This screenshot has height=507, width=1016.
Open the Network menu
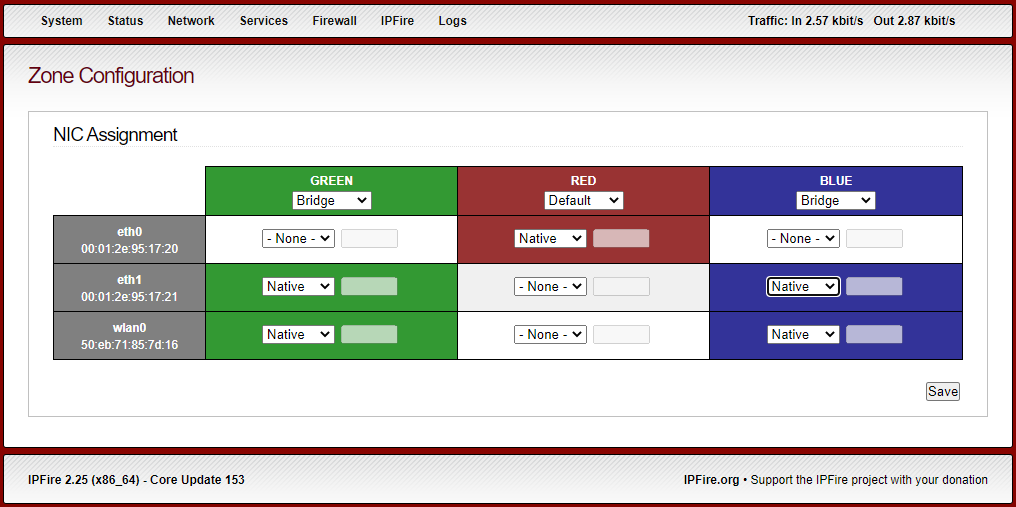(191, 21)
